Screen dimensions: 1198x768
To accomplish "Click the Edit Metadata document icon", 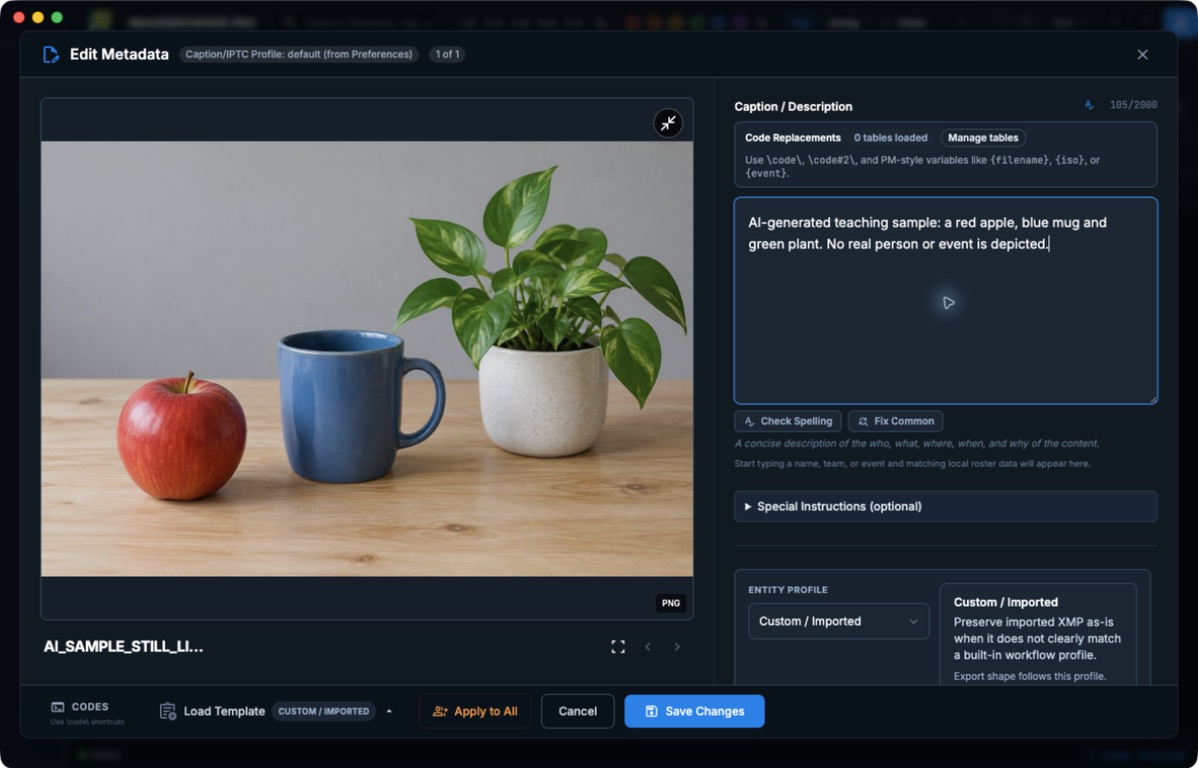I will (x=51, y=54).
